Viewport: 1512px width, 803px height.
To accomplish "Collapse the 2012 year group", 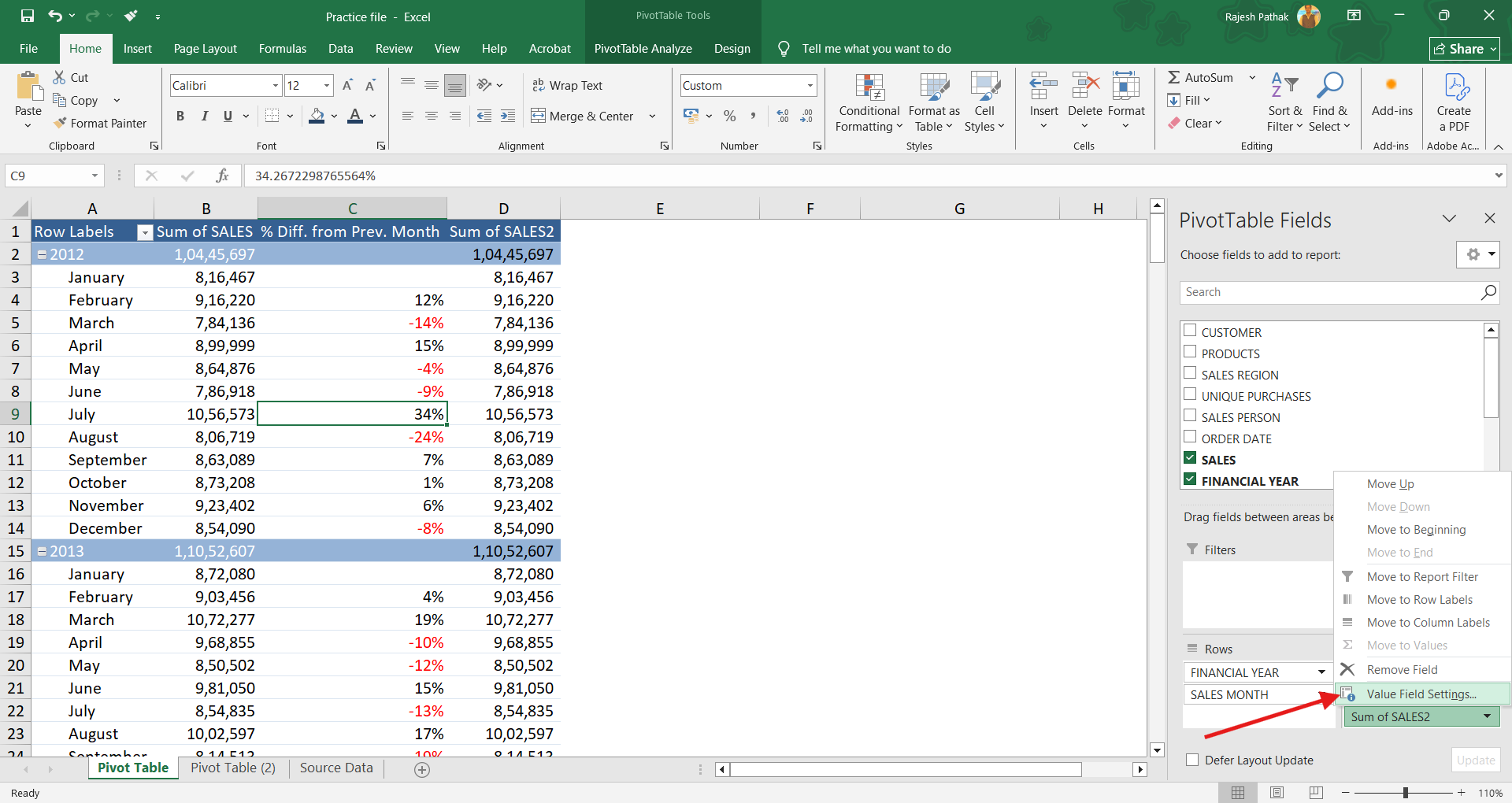I will click(43, 255).
